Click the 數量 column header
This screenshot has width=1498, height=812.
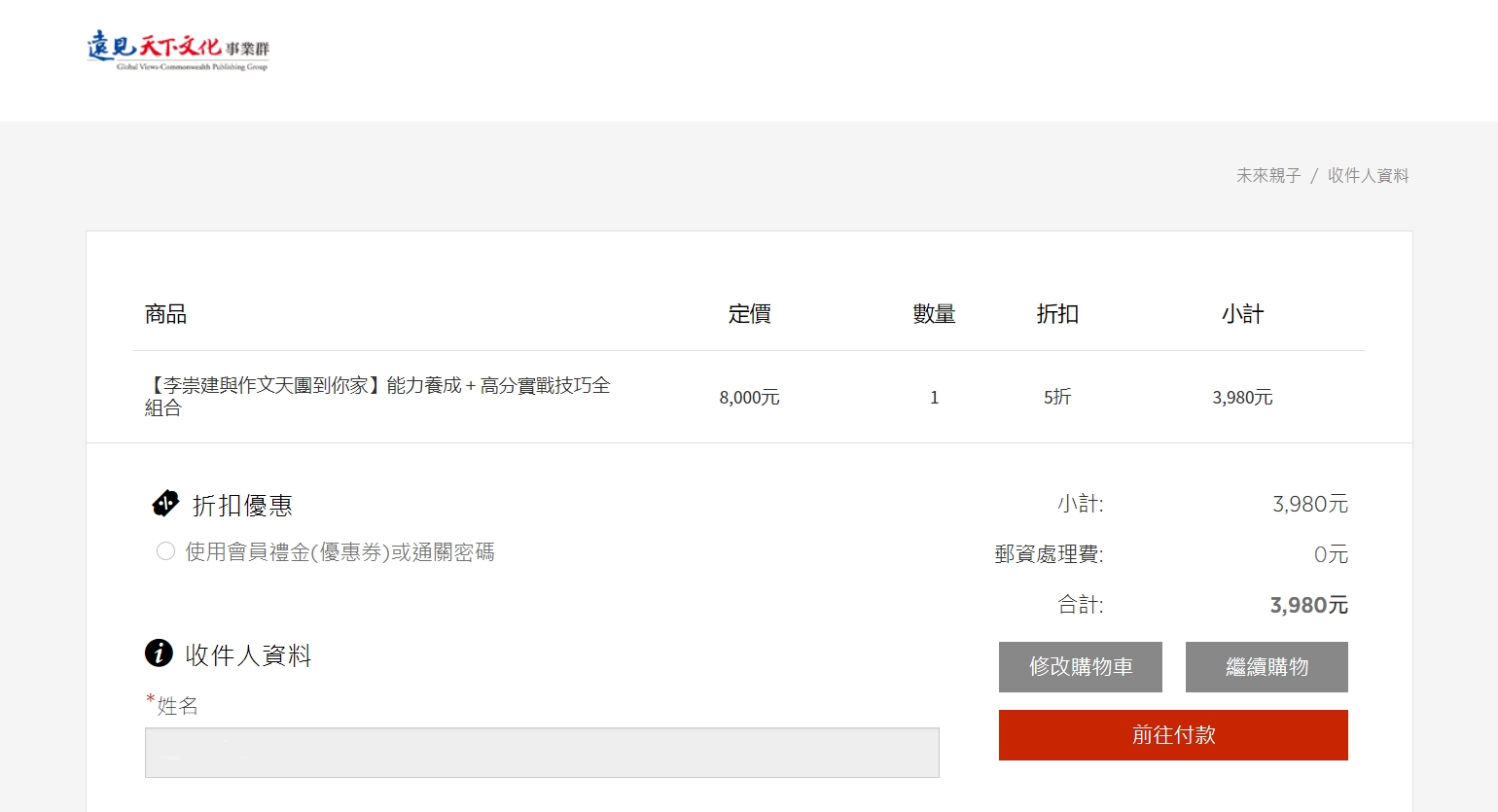[934, 314]
